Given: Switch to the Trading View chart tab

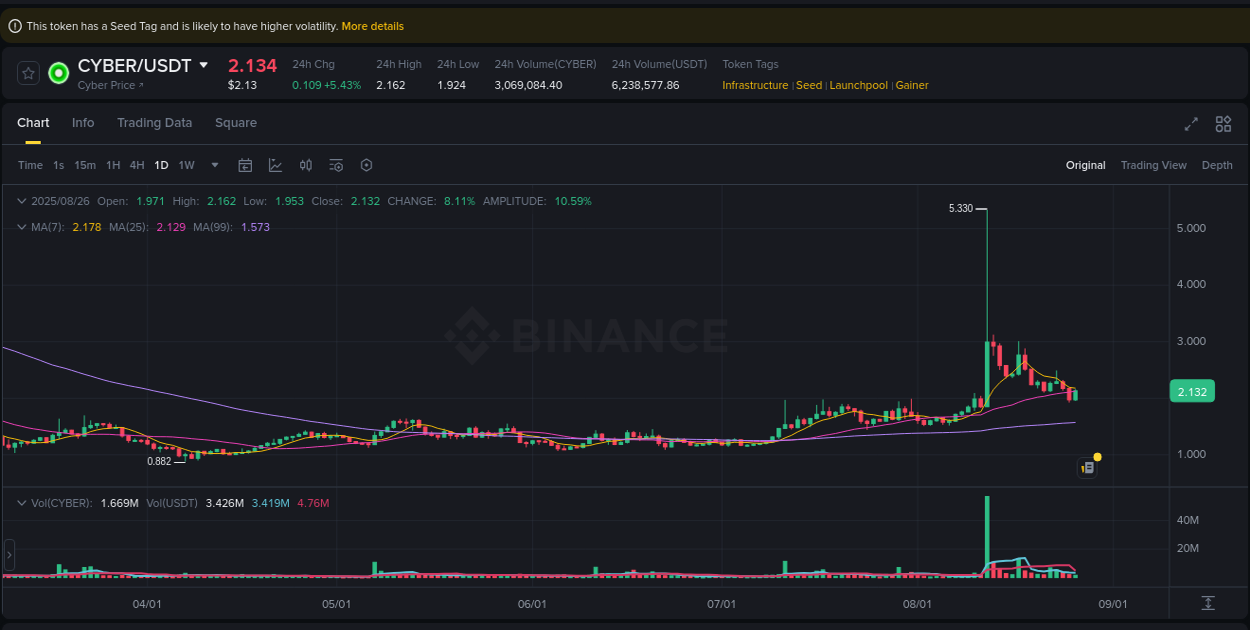Looking at the screenshot, I should click(1153, 165).
